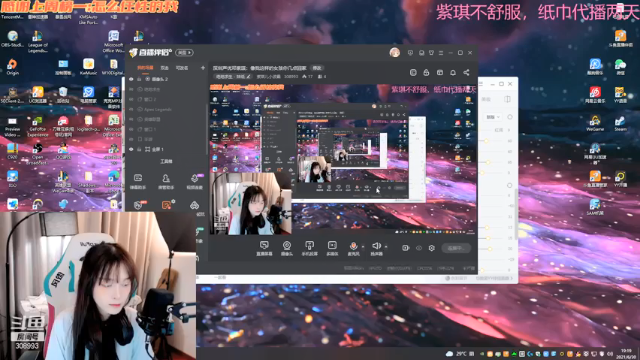Open the League of Legends desktop shortcut
Viewport: 640px width, 360px height.
coord(38,42)
